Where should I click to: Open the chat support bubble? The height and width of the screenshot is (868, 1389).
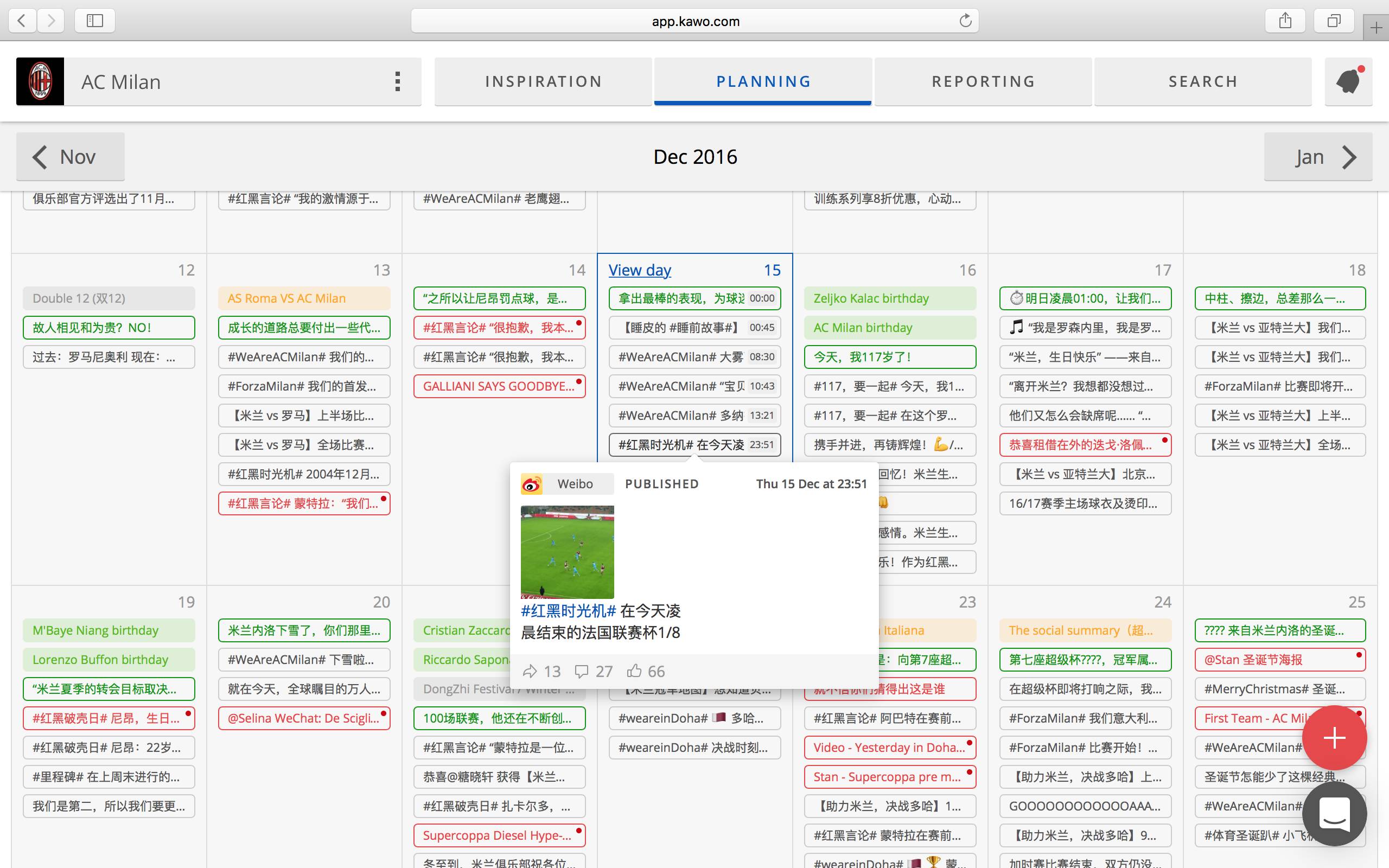click(x=1335, y=813)
